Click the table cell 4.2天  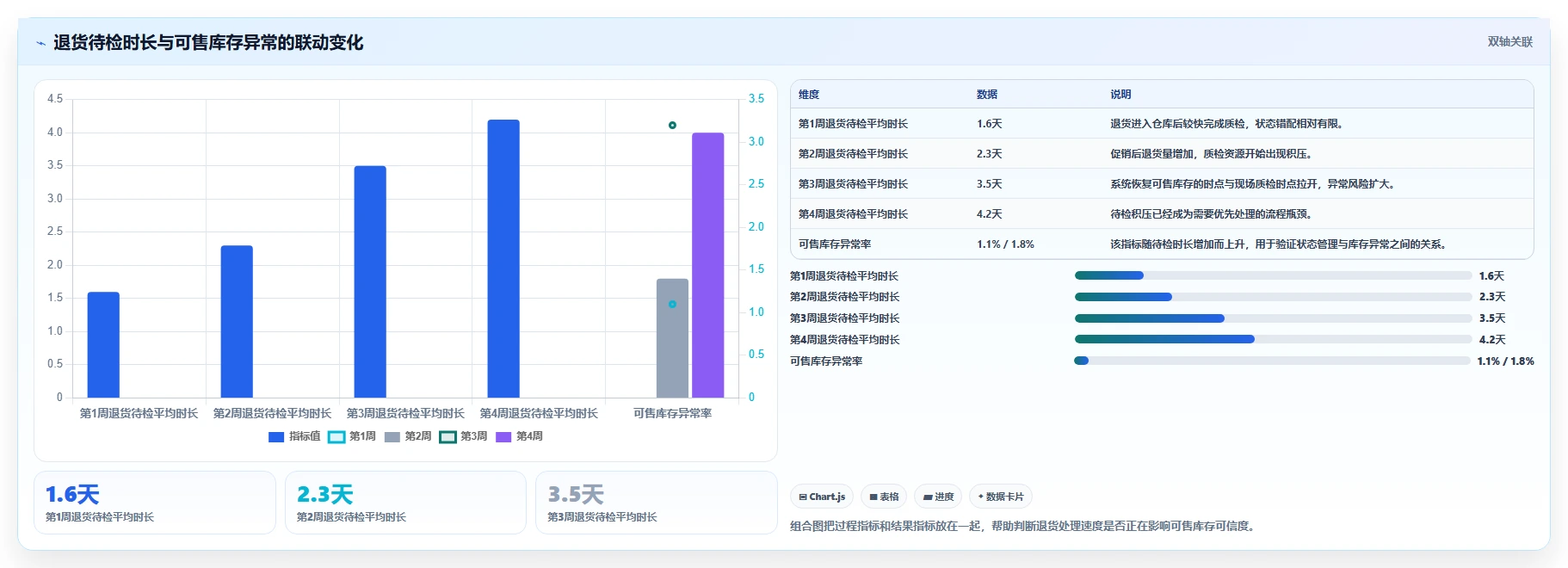click(989, 214)
